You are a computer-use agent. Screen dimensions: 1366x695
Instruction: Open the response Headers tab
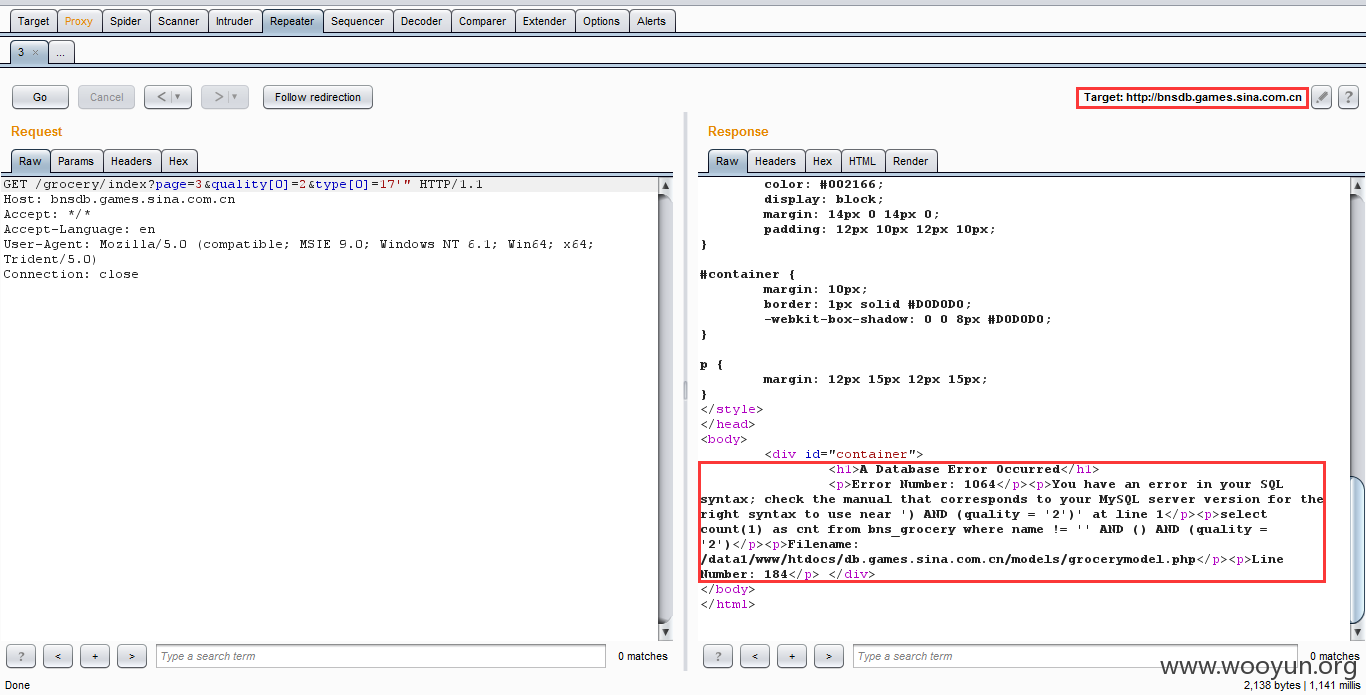(775, 161)
